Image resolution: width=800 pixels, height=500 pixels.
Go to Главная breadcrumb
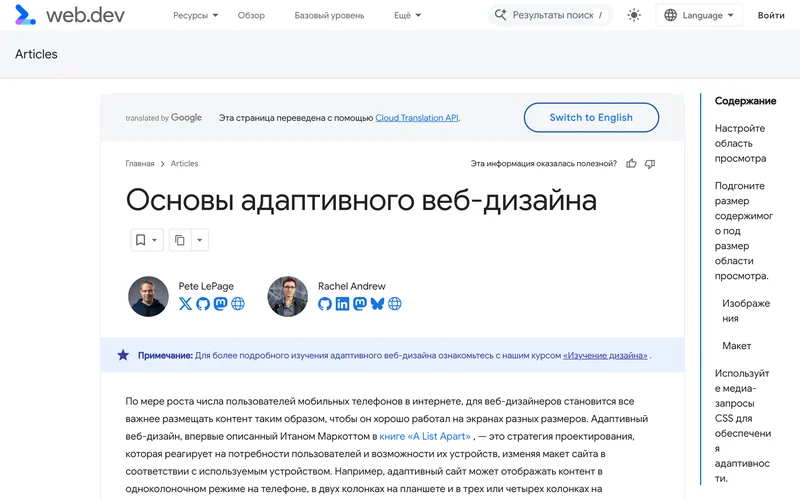pos(140,164)
